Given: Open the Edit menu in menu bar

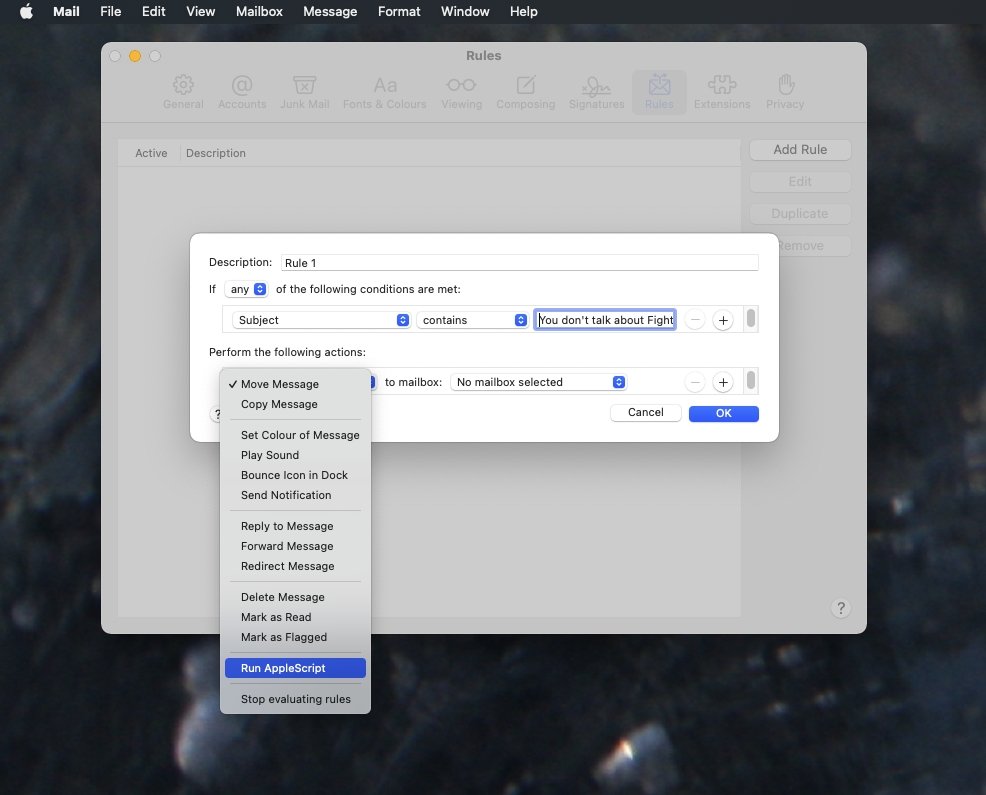Looking at the screenshot, I should 153,11.
